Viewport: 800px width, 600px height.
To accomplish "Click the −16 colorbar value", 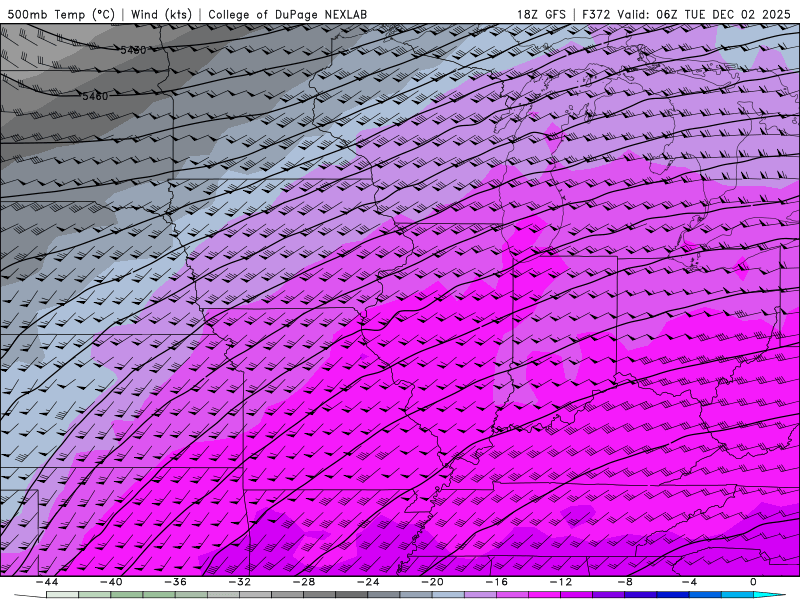I will [497, 582].
